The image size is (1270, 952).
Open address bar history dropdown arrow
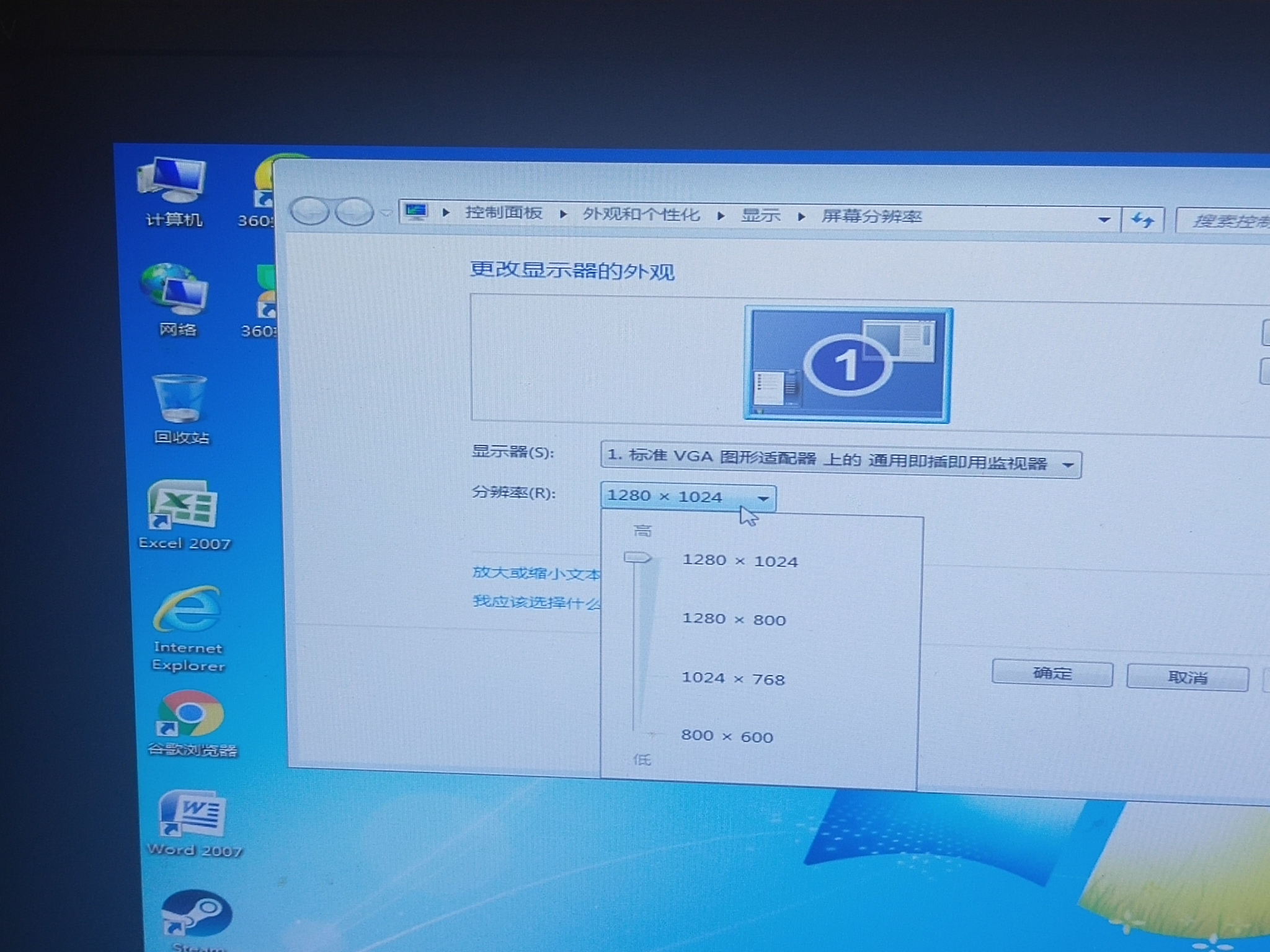1104,219
